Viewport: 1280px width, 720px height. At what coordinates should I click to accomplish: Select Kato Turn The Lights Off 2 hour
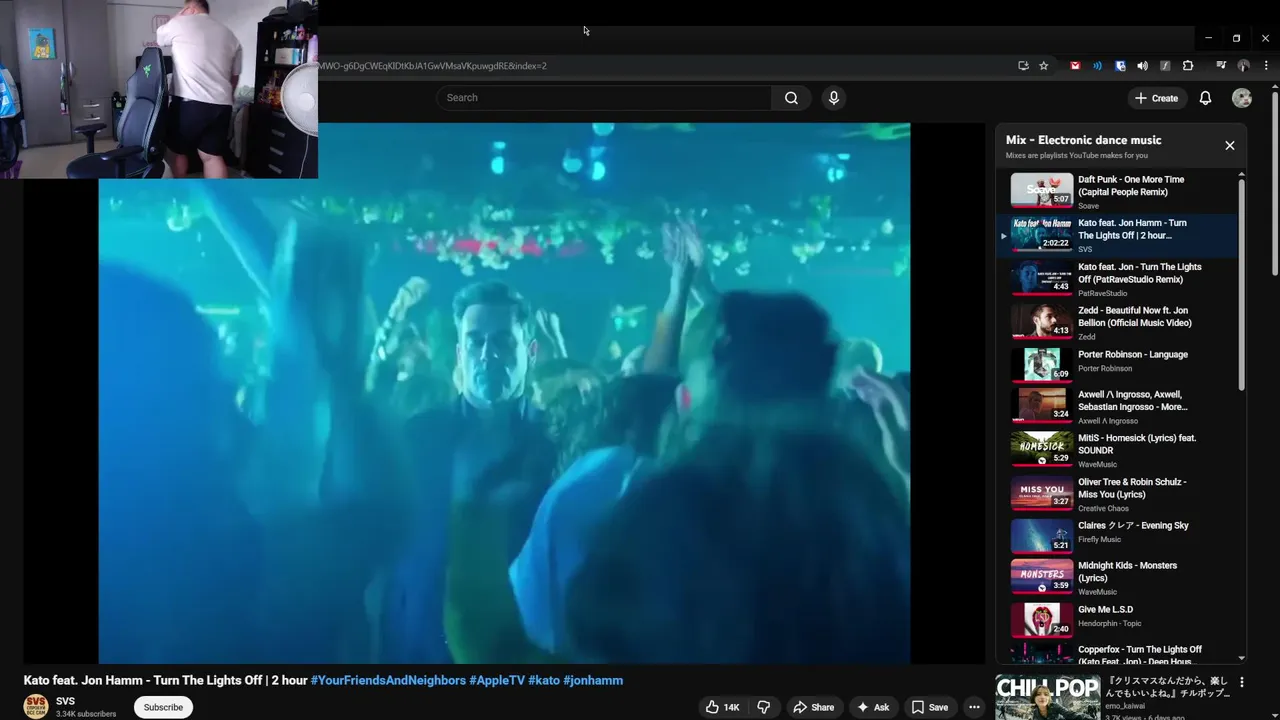point(1118,235)
